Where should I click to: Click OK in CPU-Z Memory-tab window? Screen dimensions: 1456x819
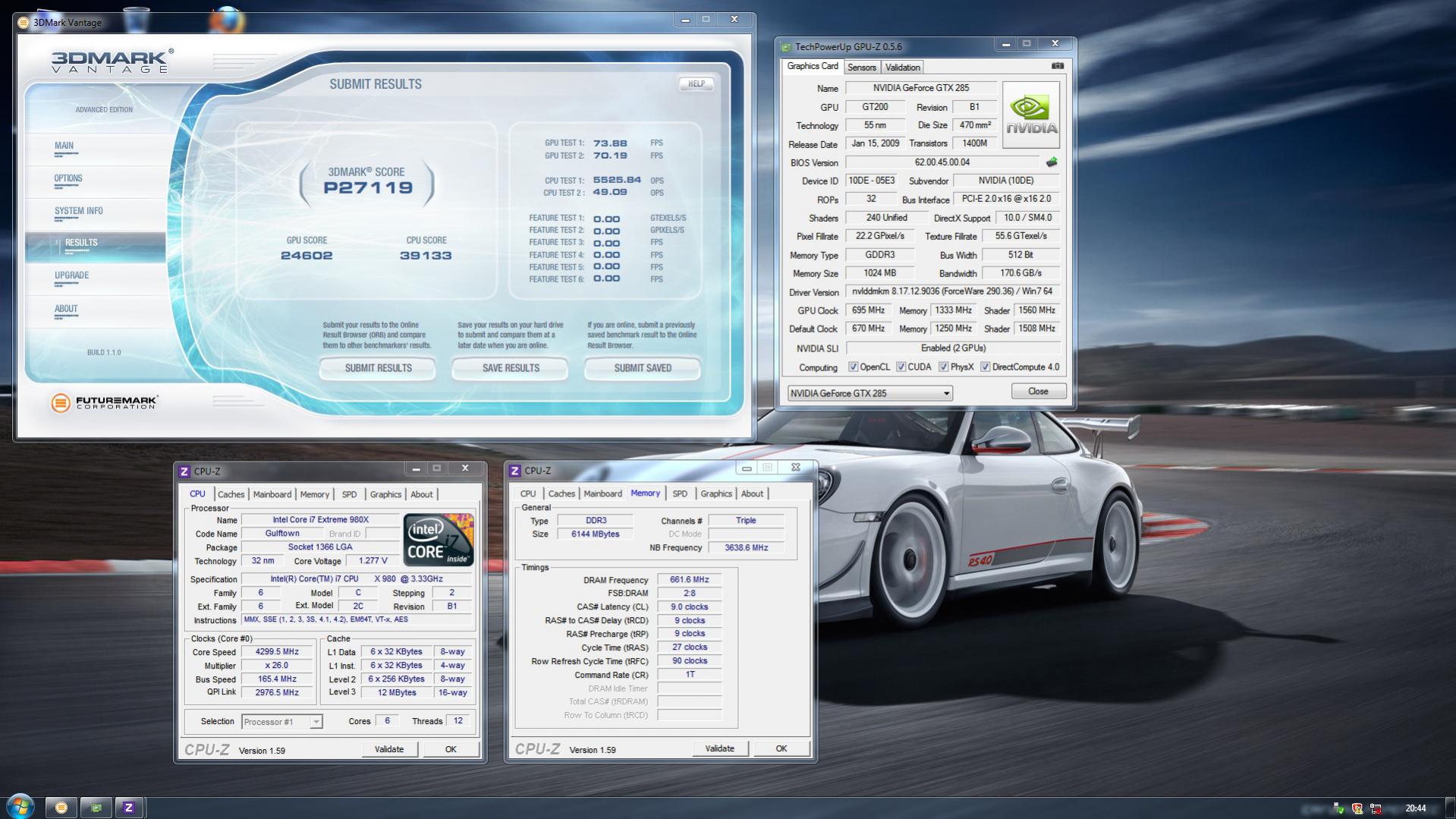pos(781,749)
